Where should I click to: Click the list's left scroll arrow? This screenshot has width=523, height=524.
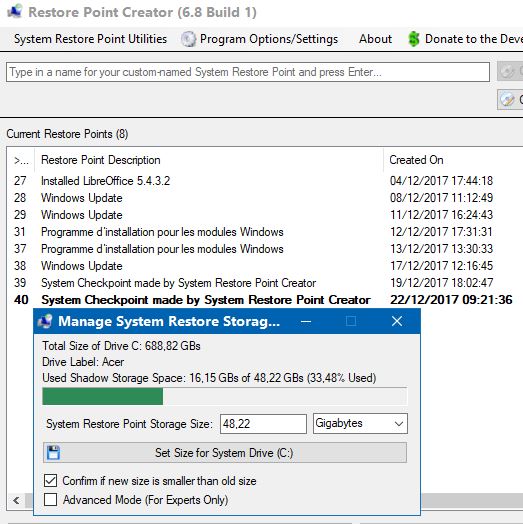point(16,500)
